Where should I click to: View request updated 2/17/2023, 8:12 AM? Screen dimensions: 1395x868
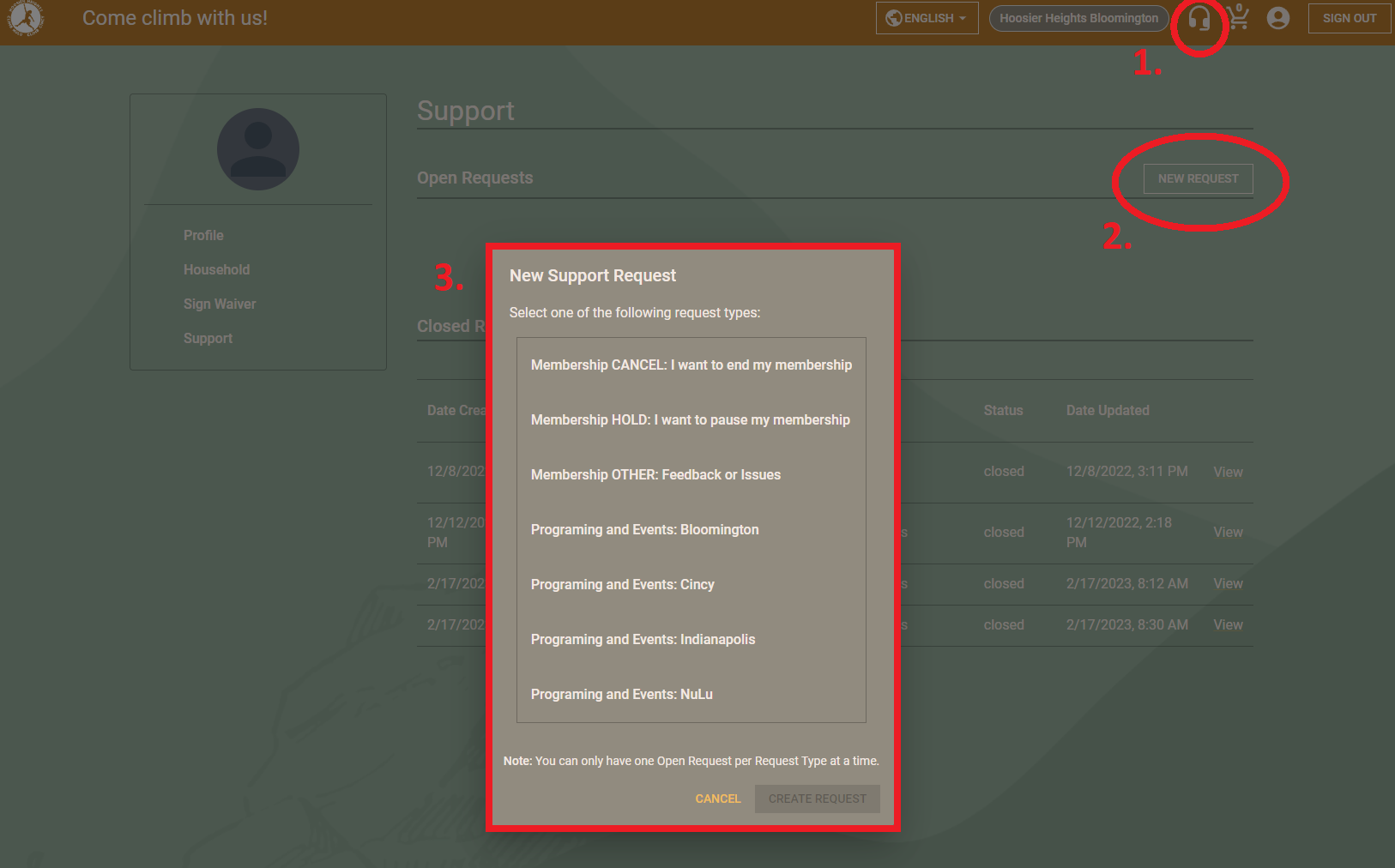pyautogui.click(x=1228, y=584)
